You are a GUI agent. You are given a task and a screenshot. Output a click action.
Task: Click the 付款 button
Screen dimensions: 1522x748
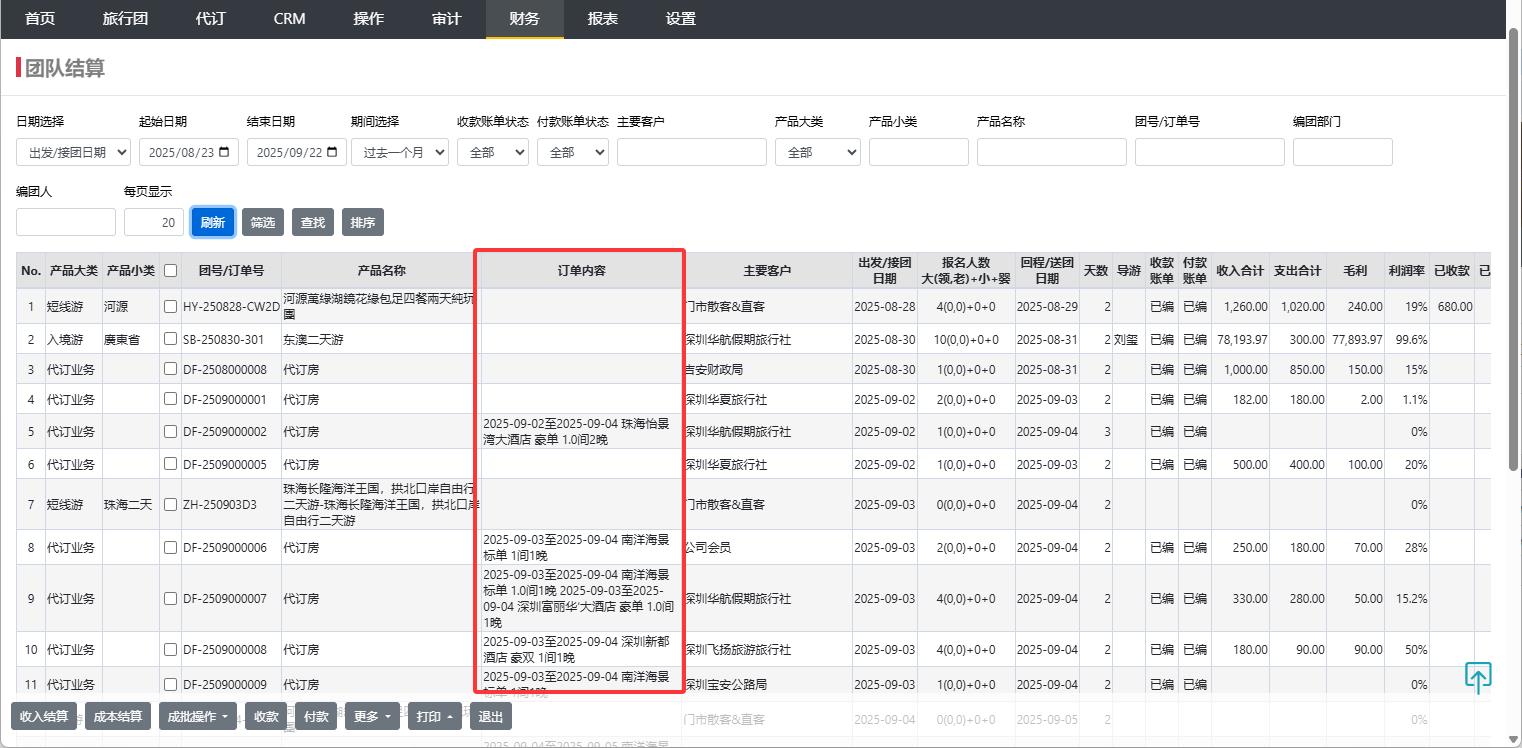(316, 716)
